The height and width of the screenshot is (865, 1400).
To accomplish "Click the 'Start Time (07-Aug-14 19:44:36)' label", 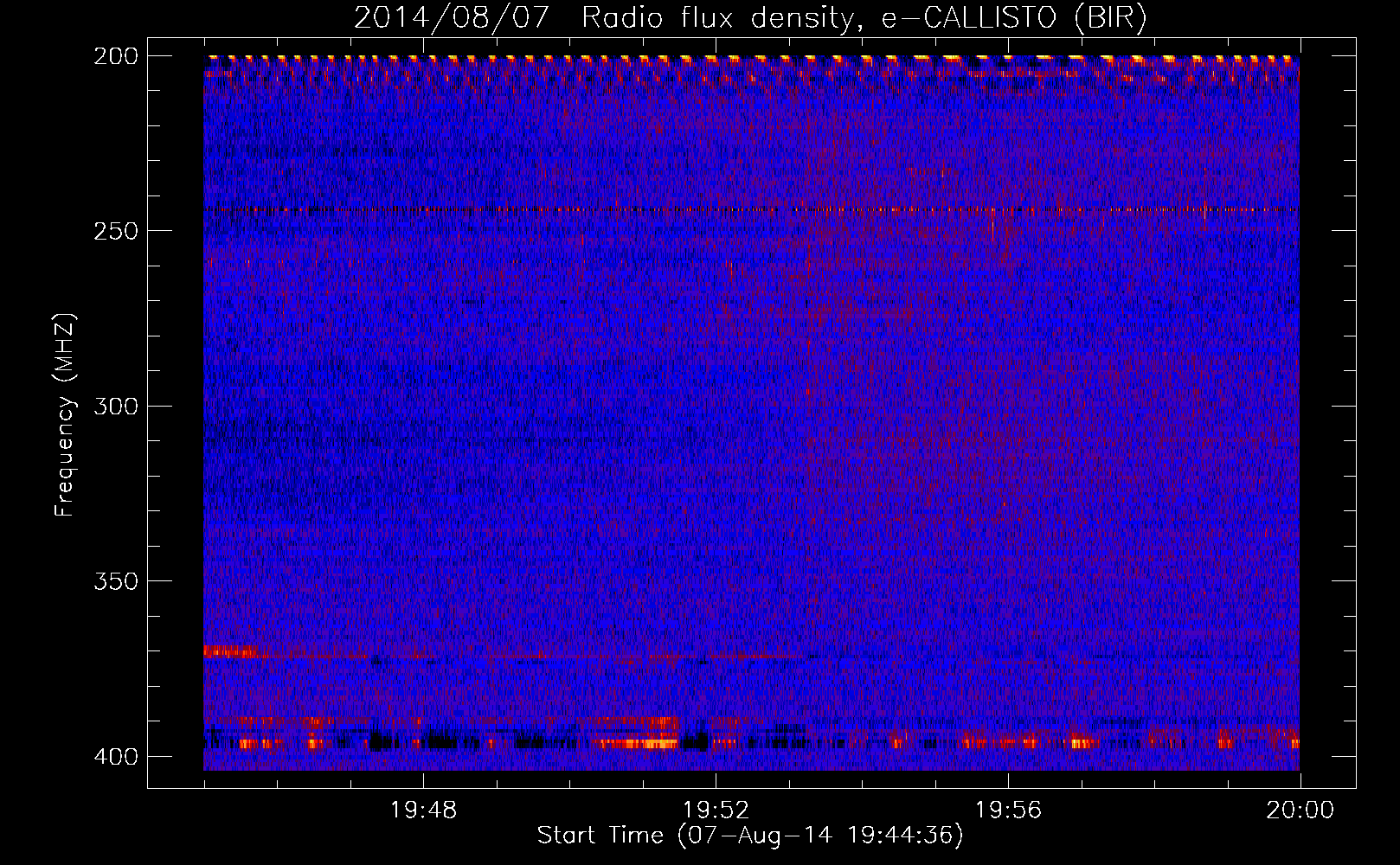I will point(750,836).
